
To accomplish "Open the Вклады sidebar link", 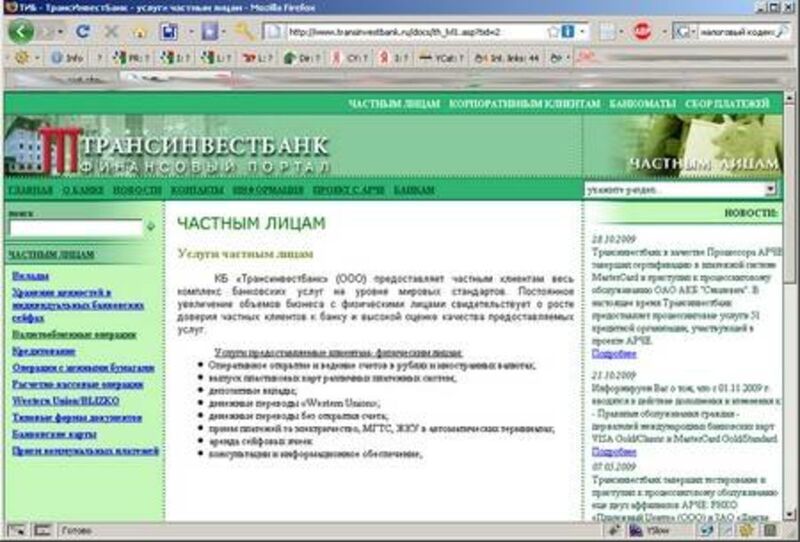I will coord(31,276).
